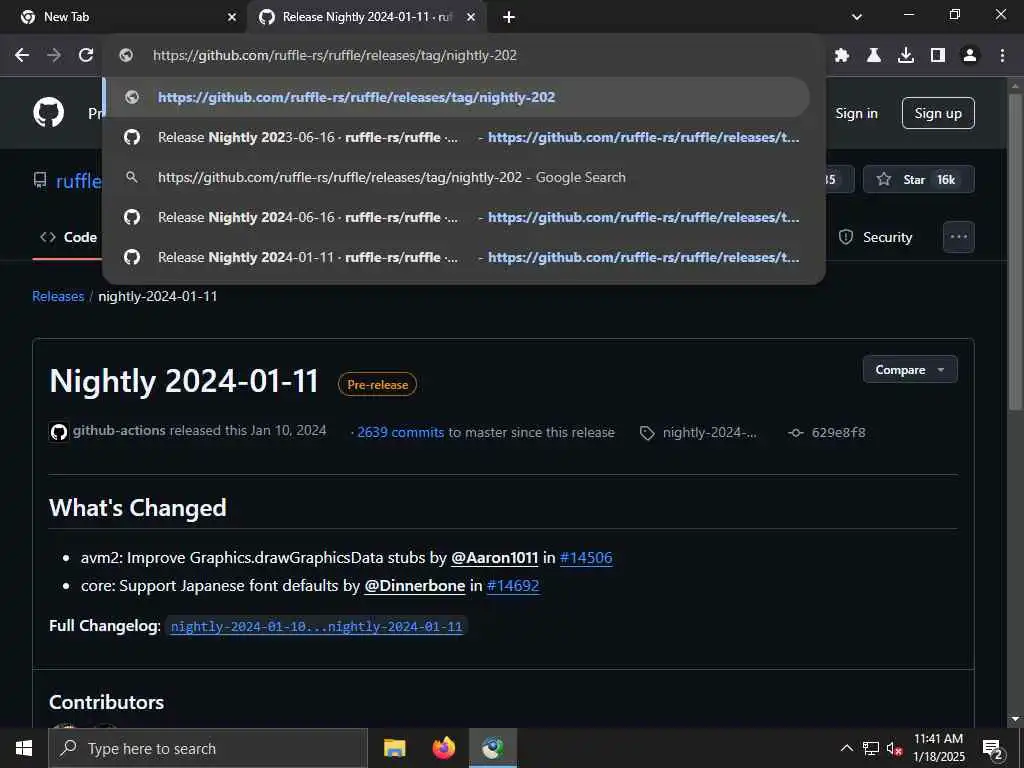Click the github-actions avatar icon
Screen dimensions: 1024x768
(x=59, y=432)
